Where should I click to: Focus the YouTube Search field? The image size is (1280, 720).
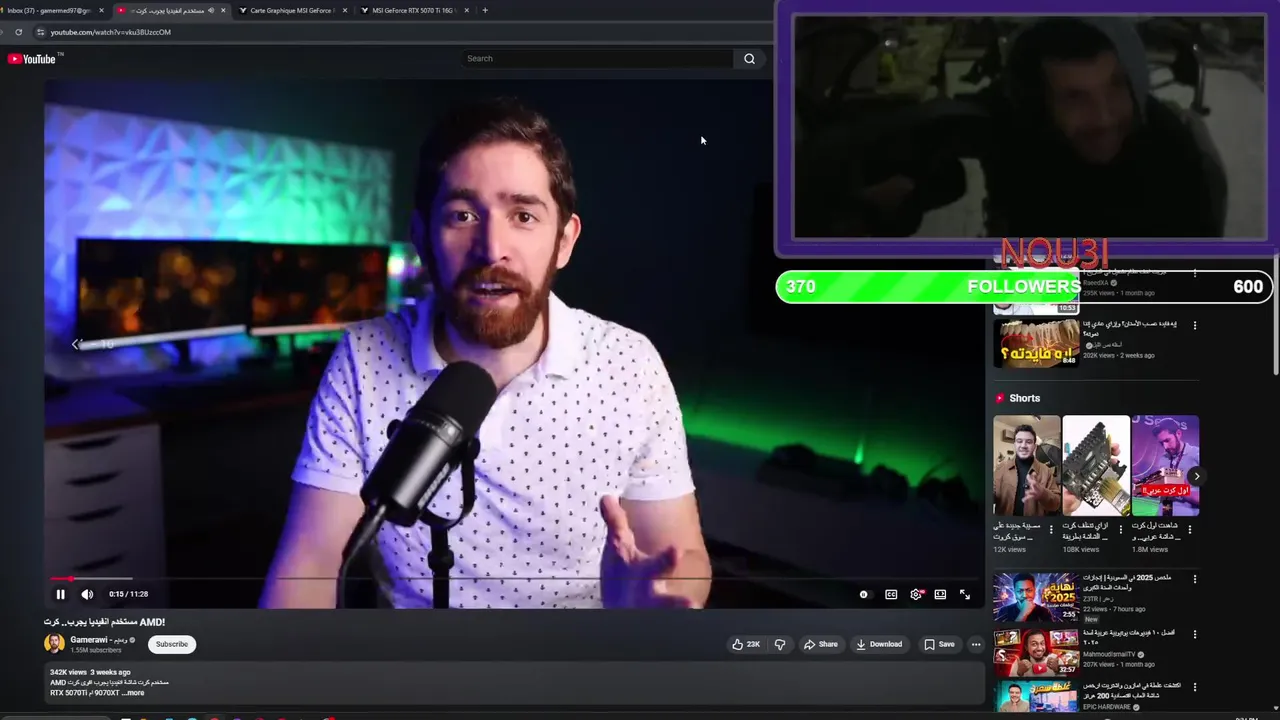(597, 58)
